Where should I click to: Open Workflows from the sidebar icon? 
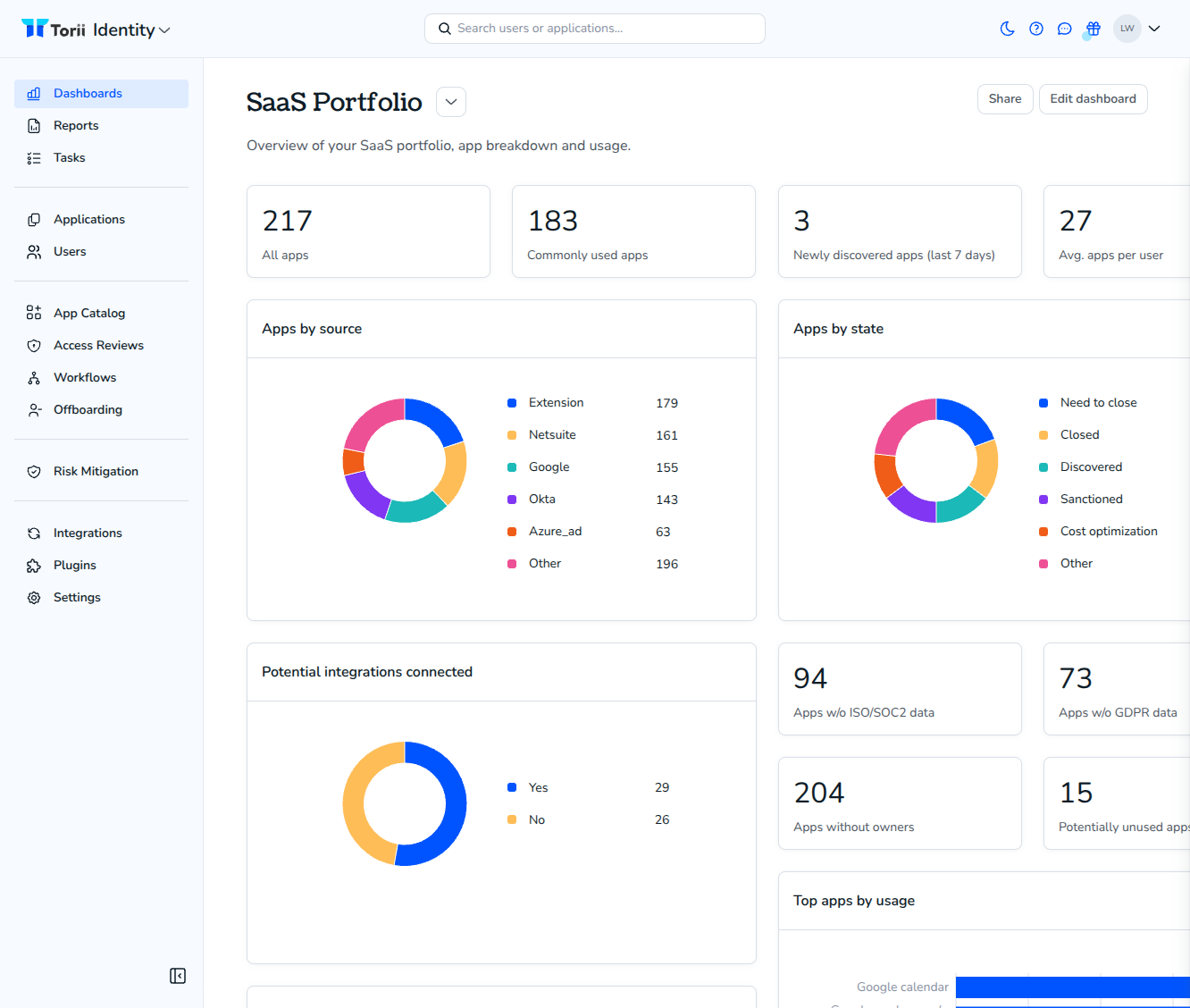point(34,378)
